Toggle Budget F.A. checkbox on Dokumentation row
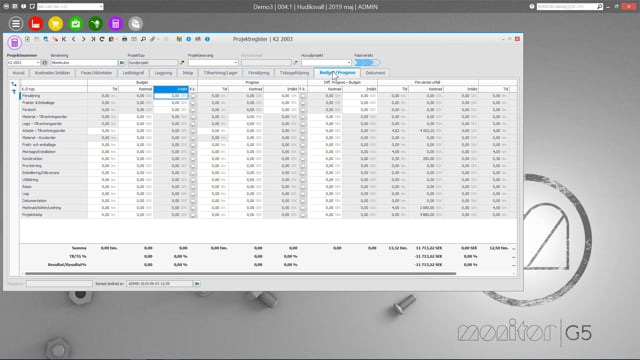 [193, 201]
